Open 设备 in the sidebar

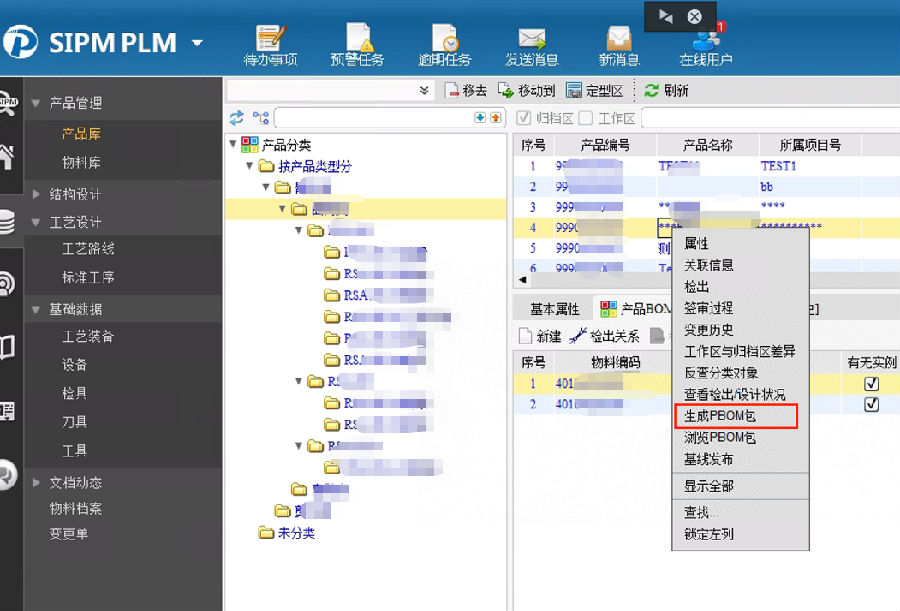[74, 365]
